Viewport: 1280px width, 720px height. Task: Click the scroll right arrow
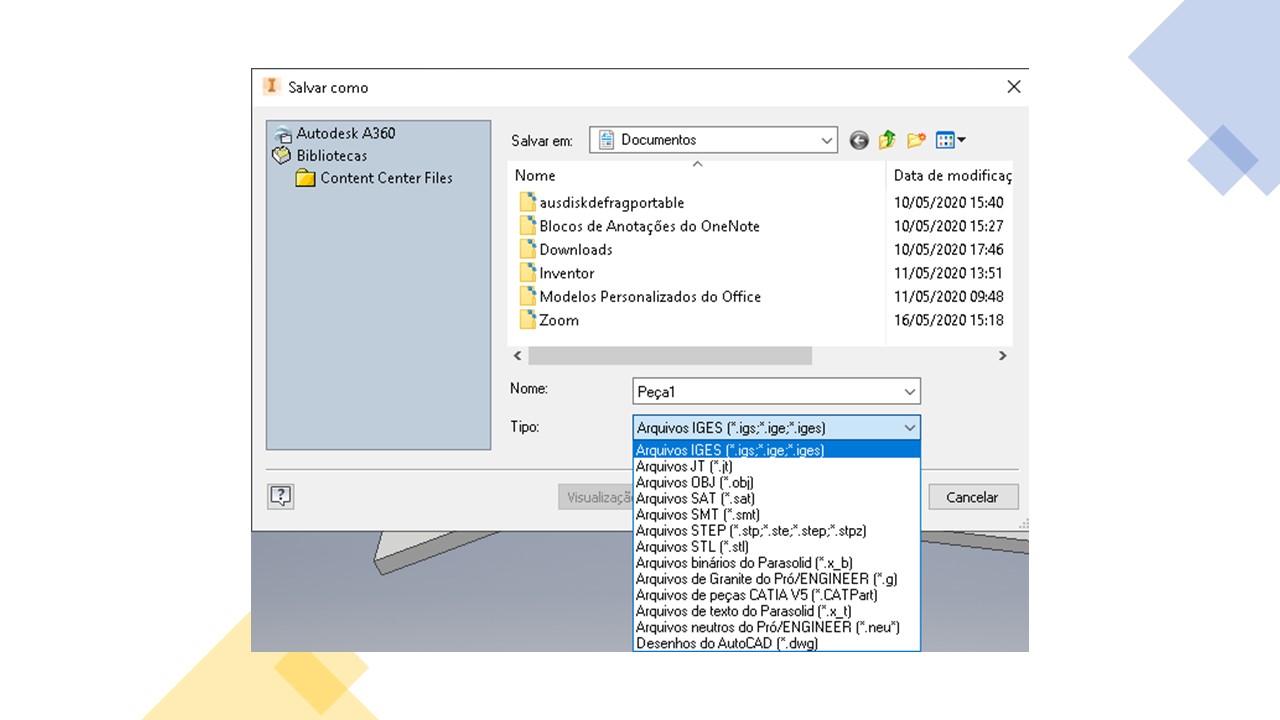(x=1003, y=356)
